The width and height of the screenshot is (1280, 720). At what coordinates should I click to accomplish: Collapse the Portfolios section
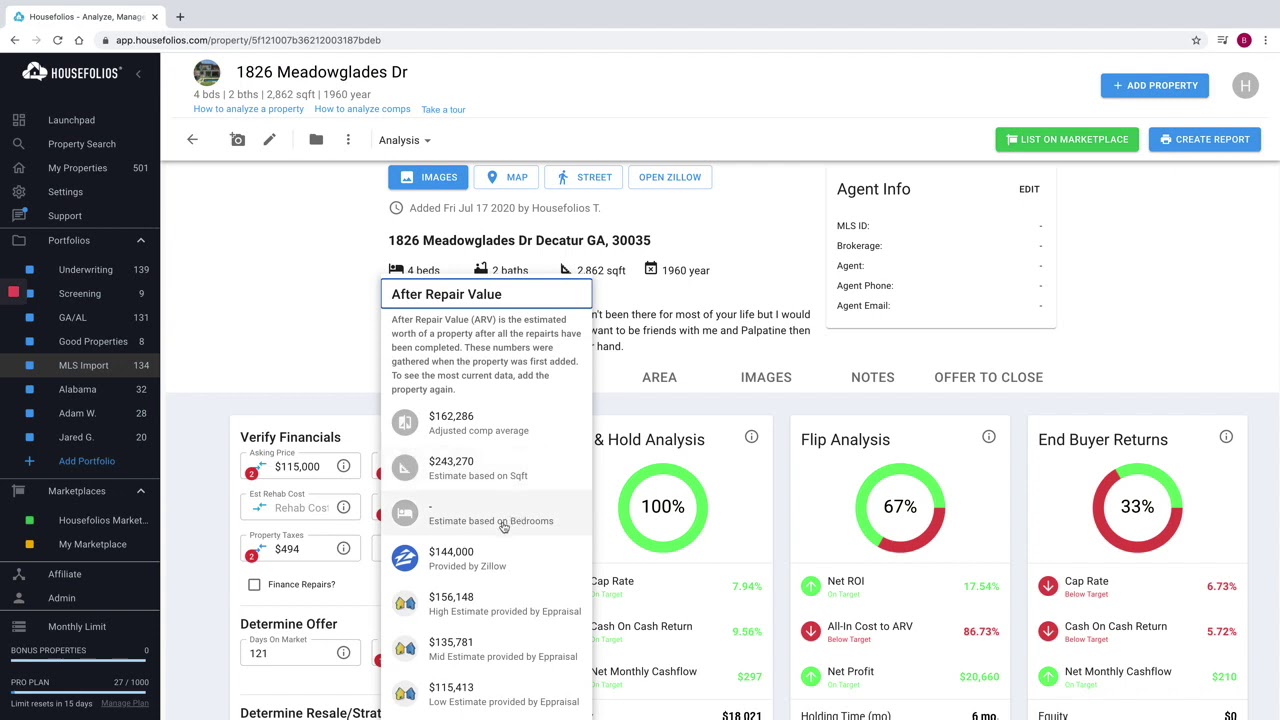tap(140, 240)
